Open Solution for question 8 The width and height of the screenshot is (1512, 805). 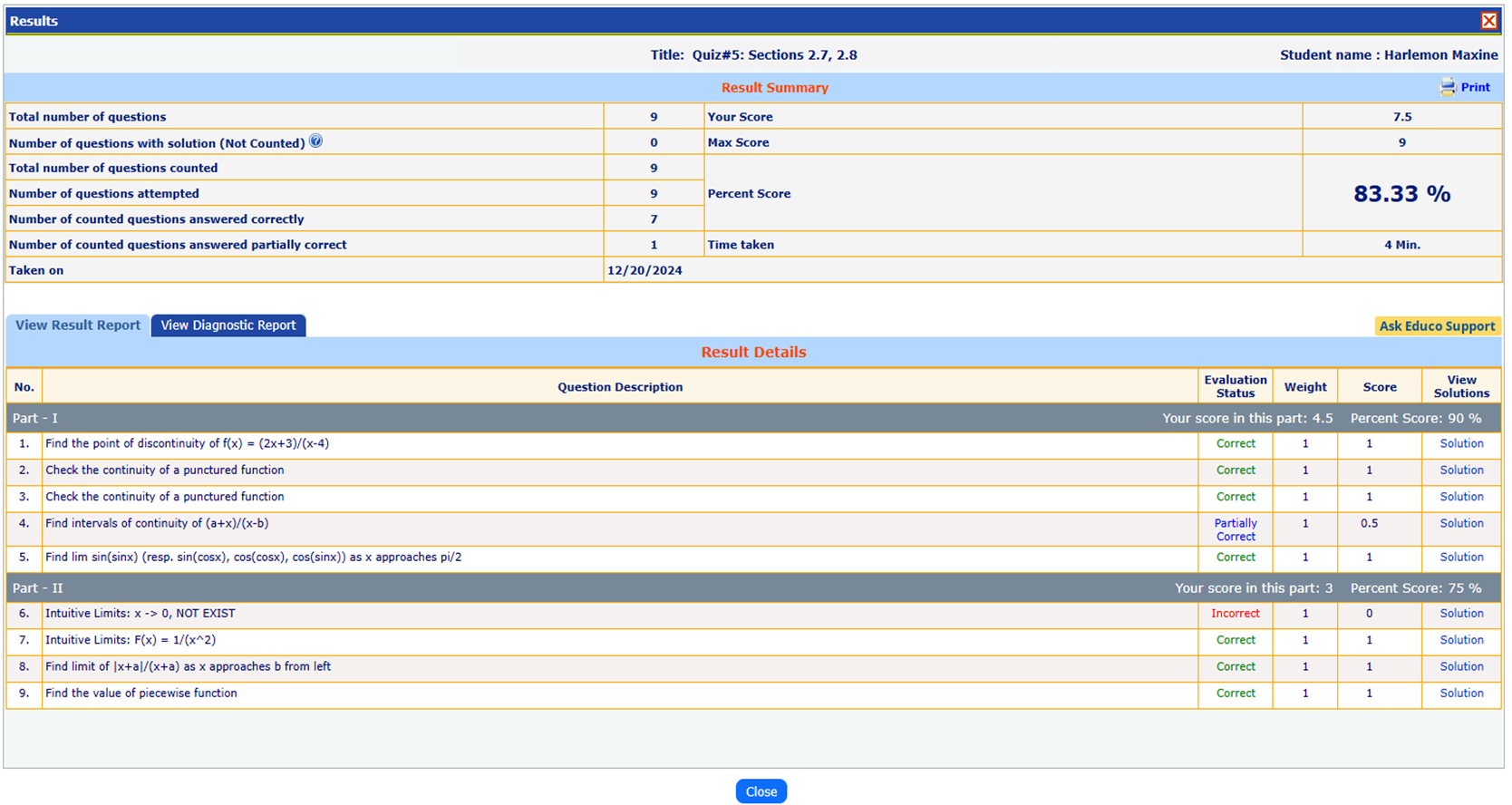tap(1461, 666)
